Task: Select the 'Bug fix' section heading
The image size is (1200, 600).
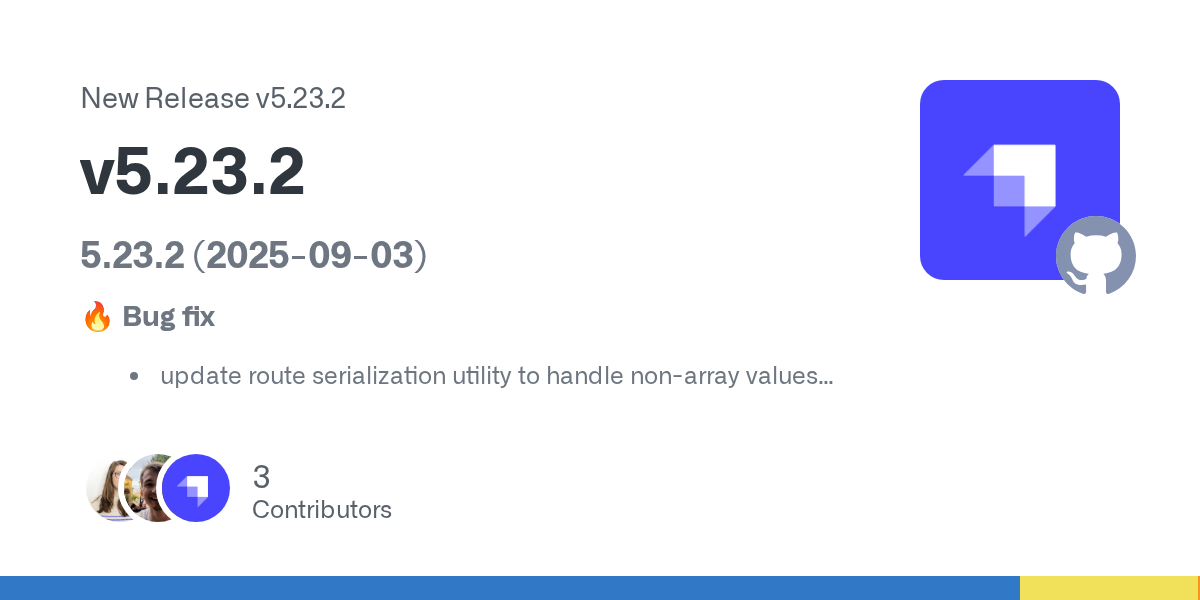Action: pos(168,318)
